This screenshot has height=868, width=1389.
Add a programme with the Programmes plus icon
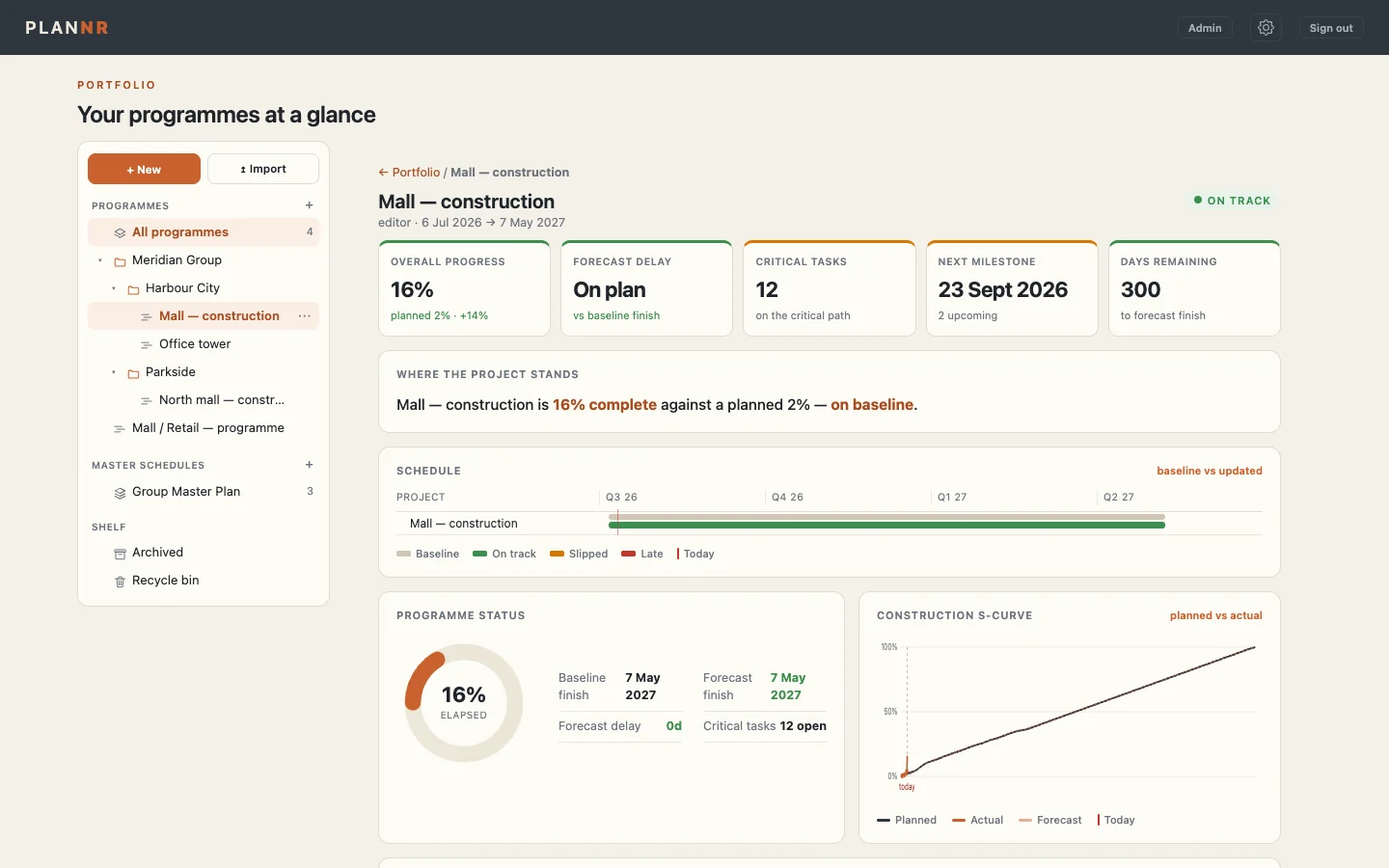click(310, 205)
